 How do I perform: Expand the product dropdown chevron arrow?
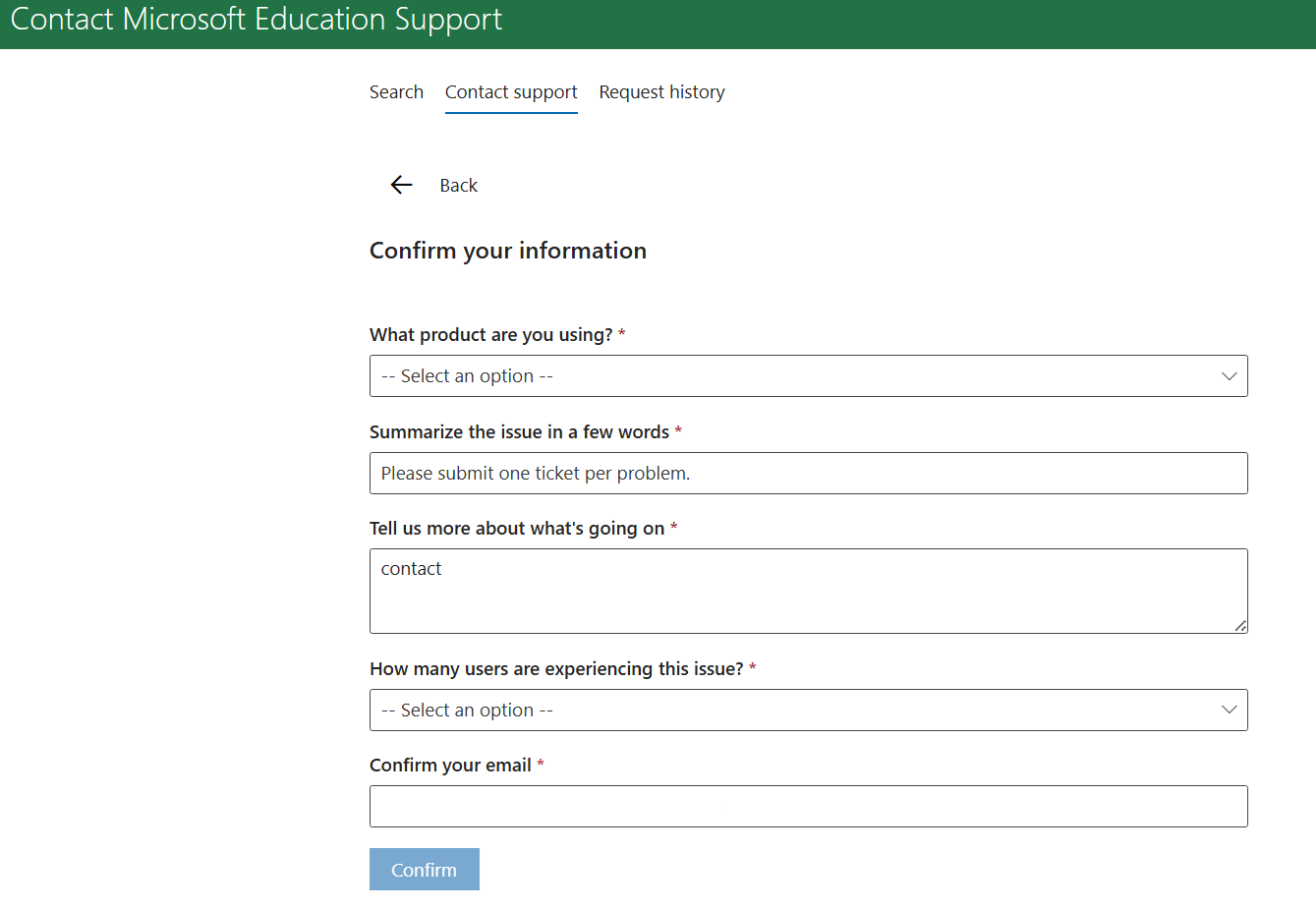click(x=1229, y=376)
